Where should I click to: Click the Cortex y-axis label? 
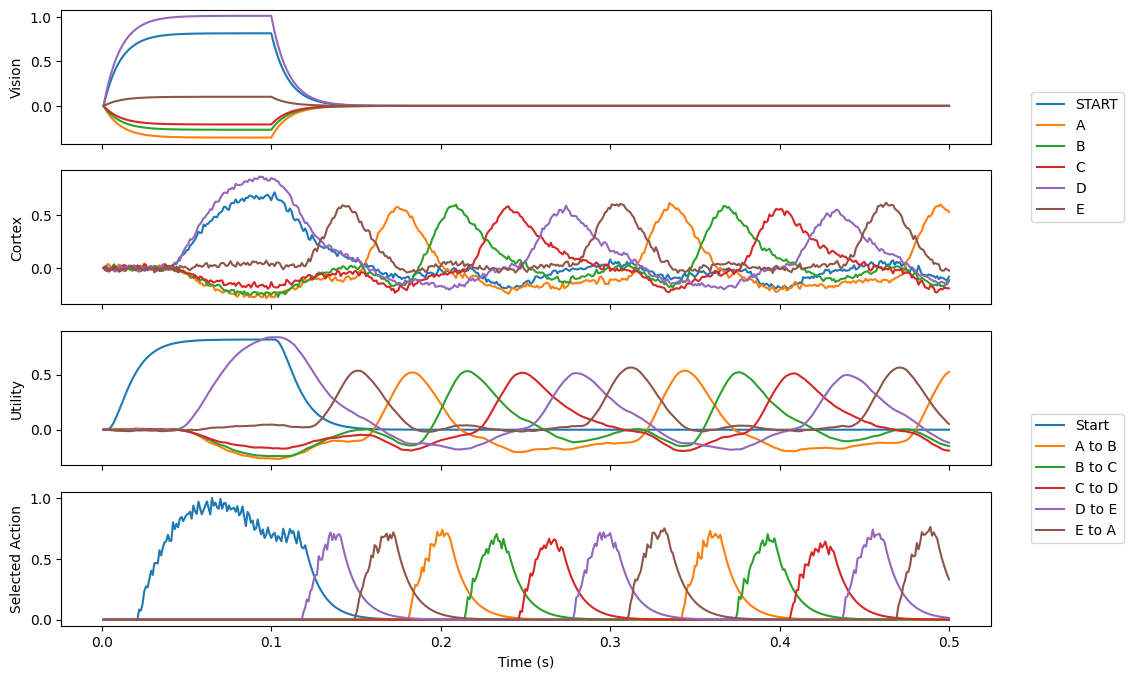click(x=16, y=238)
